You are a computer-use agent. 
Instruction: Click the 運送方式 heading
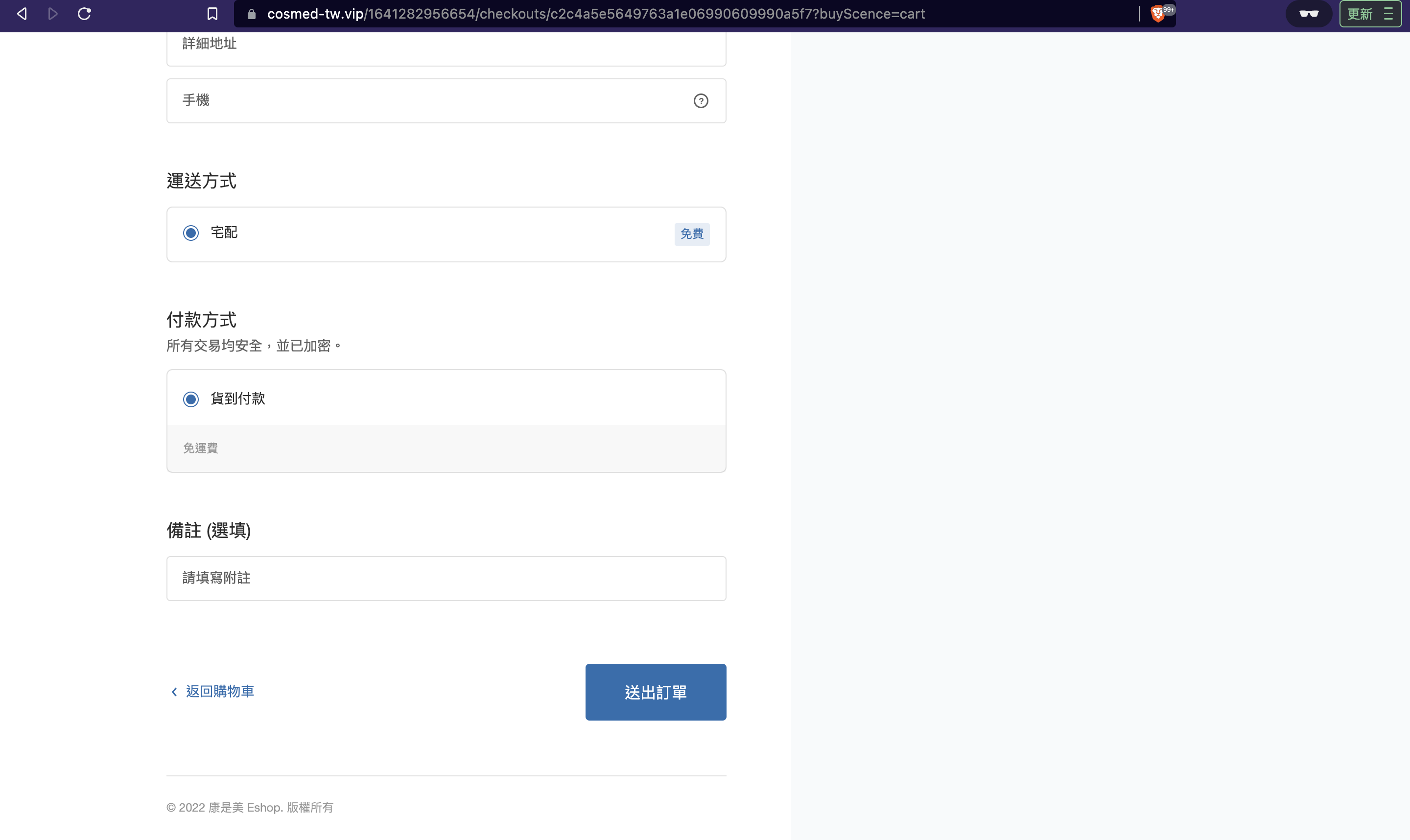click(x=202, y=181)
